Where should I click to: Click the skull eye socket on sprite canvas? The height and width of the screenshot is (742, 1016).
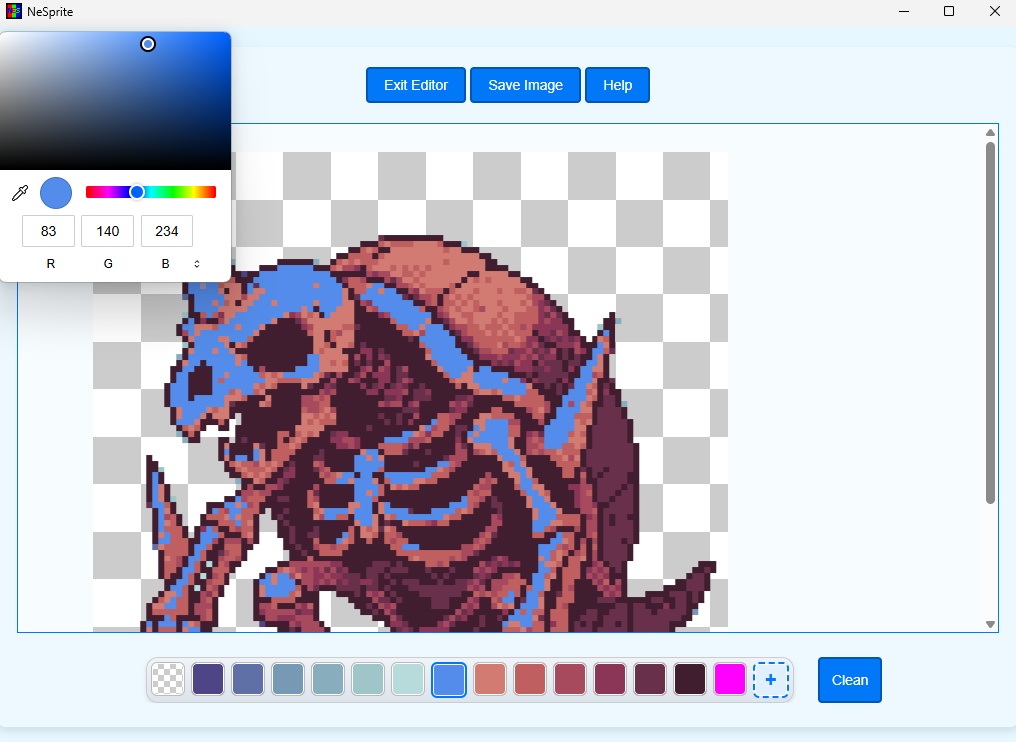coord(281,345)
